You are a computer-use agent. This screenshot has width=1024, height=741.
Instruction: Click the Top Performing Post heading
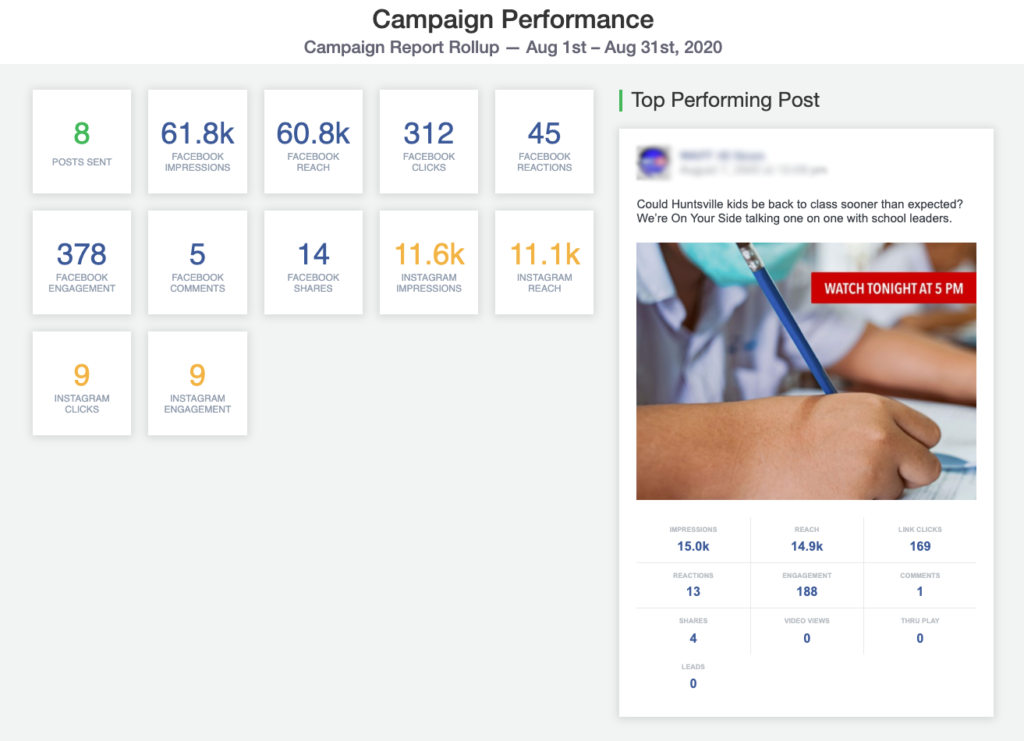725,100
